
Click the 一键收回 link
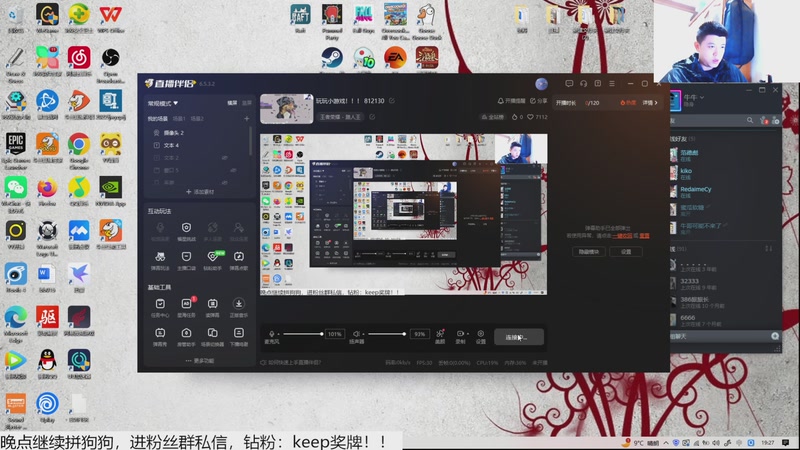click(622, 236)
